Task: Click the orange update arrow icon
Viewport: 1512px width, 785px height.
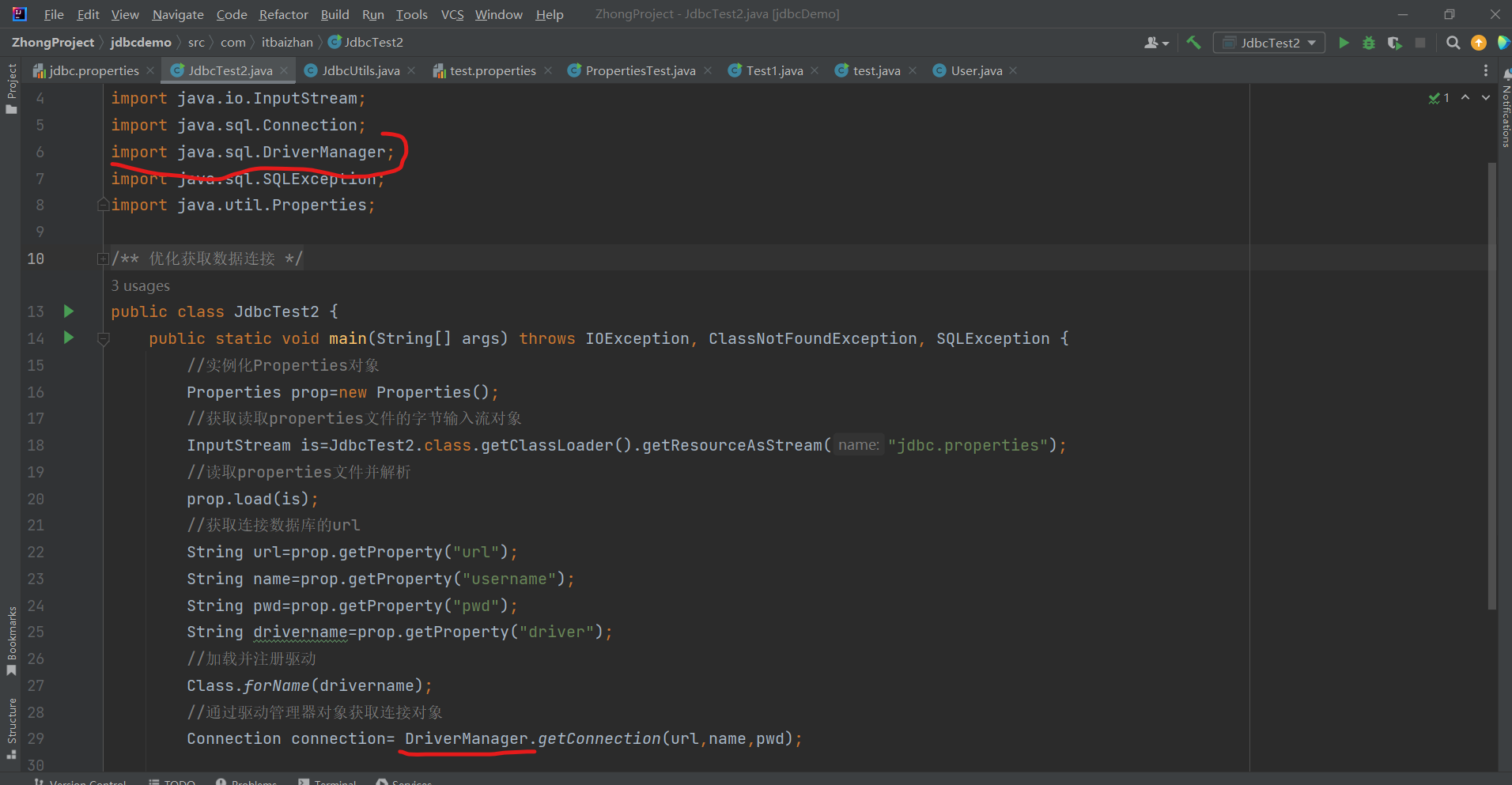Action: (1478, 43)
